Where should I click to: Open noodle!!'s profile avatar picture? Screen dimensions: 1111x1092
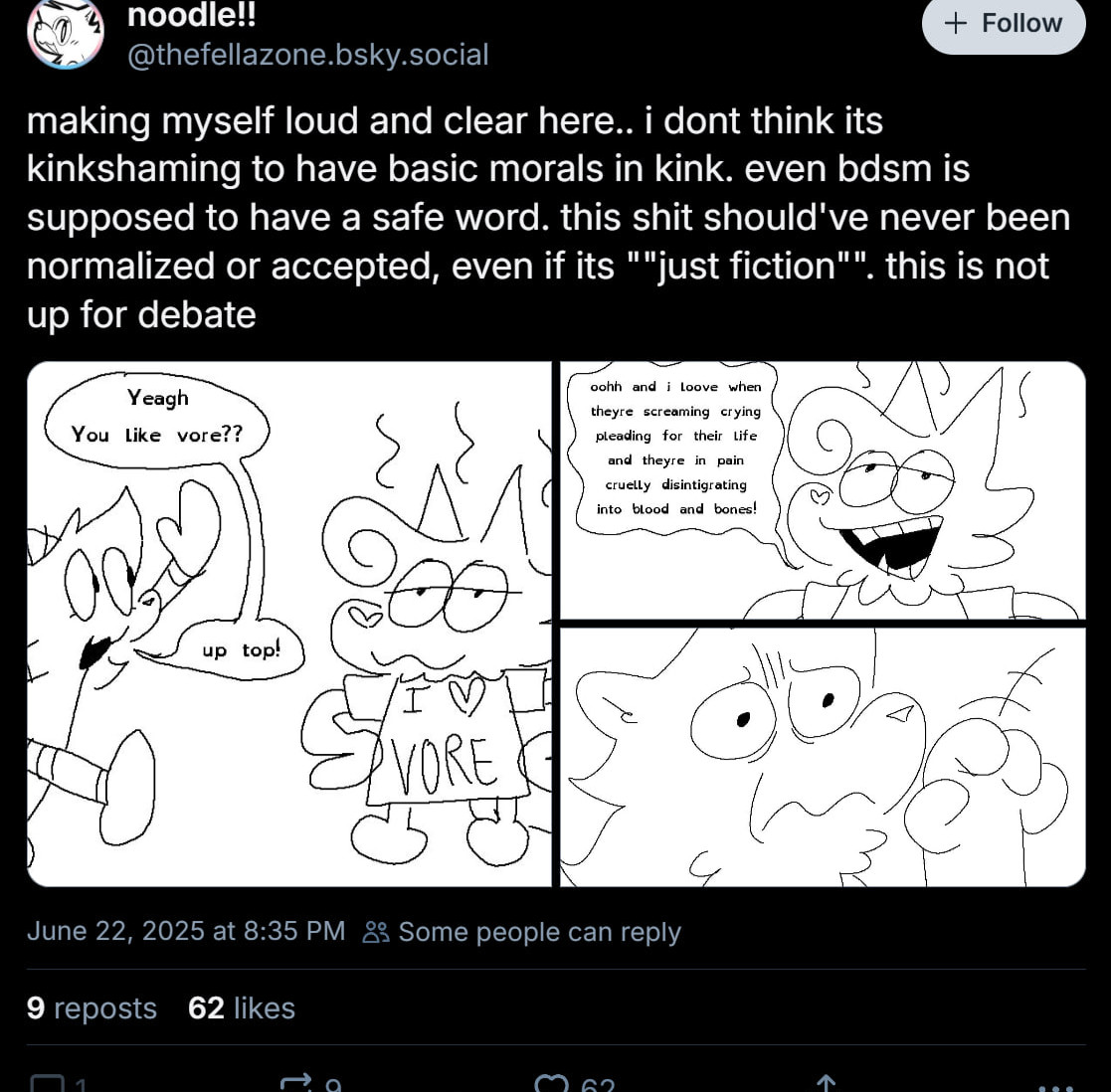tap(66, 33)
